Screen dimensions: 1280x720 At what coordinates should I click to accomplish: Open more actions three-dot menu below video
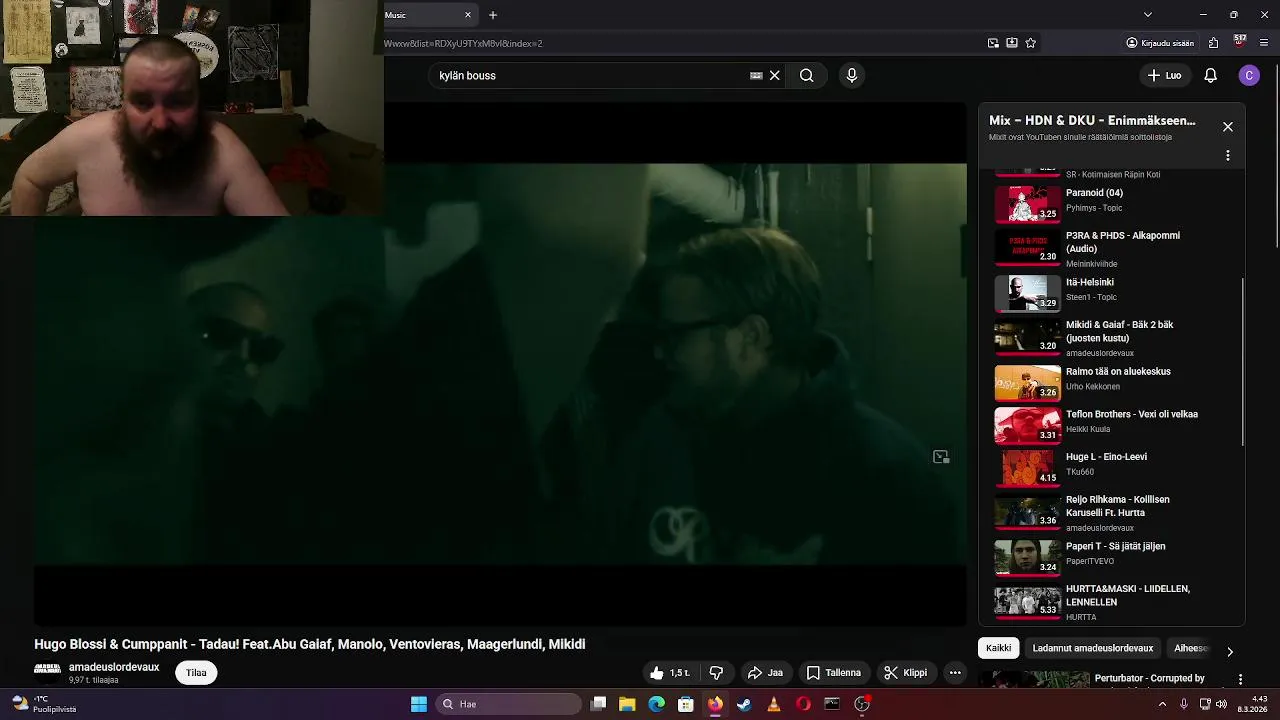(955, 673)
